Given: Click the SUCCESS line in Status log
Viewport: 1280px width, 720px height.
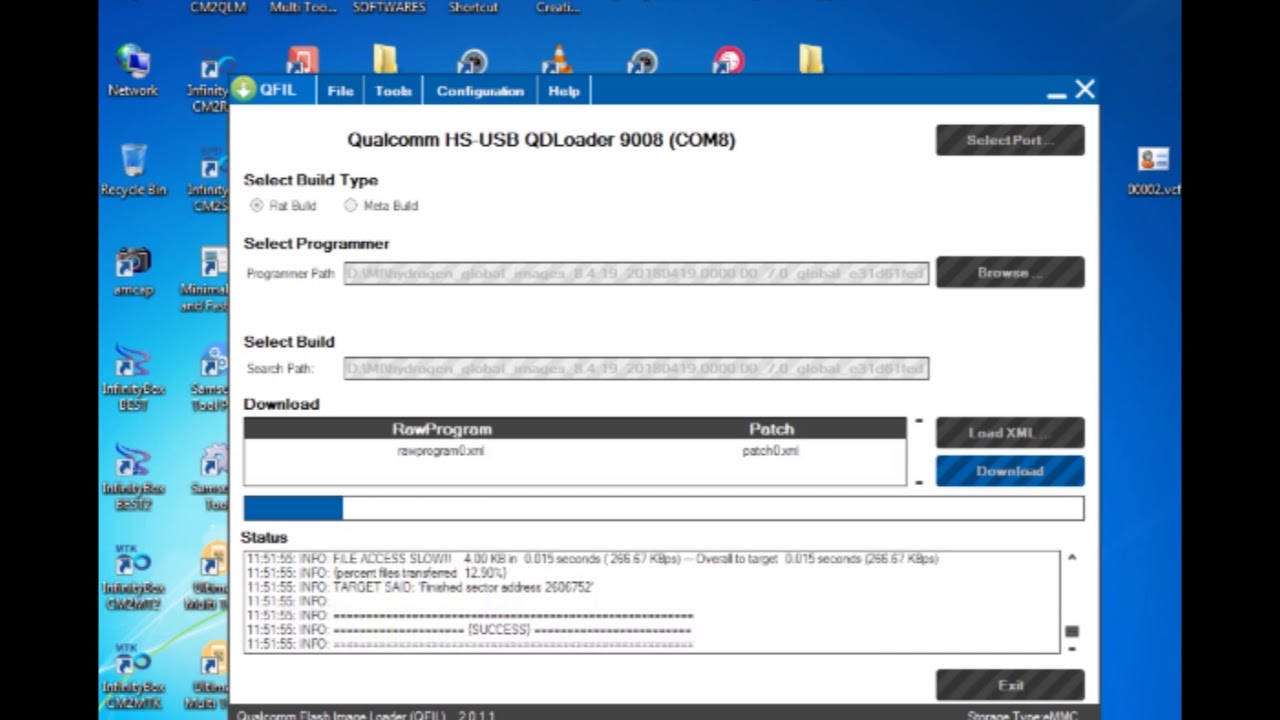Looking at the screenshot, I should click(469, 630).
